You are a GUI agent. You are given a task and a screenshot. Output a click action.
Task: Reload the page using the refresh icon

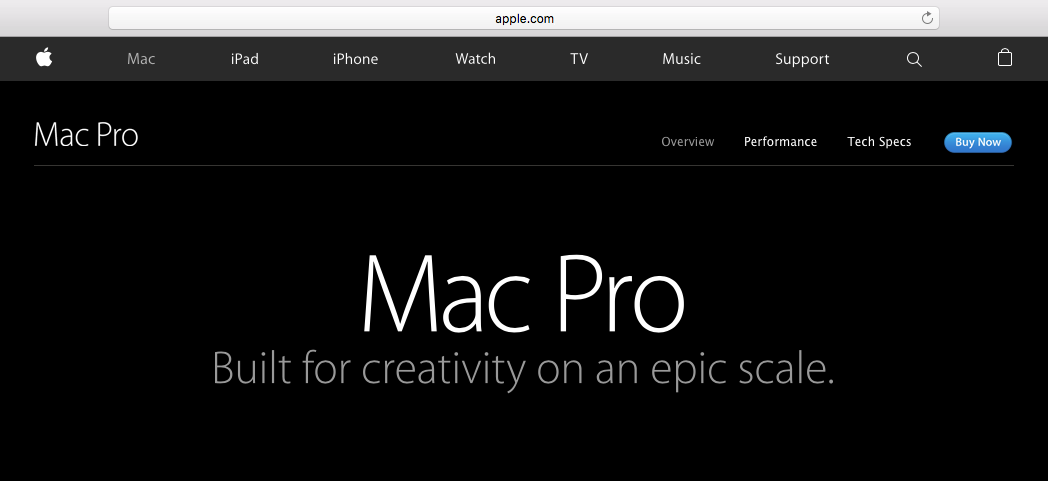click(927, 18)
